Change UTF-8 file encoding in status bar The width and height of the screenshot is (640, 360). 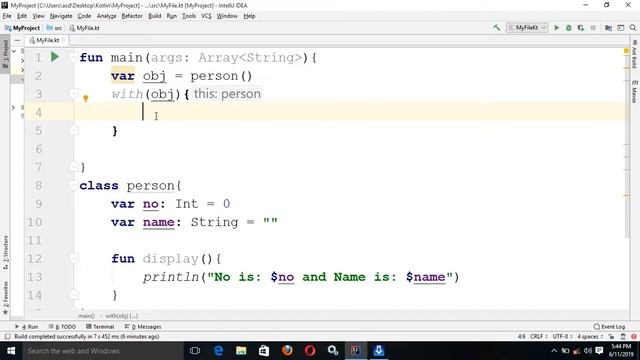click(x=562, y=337)
